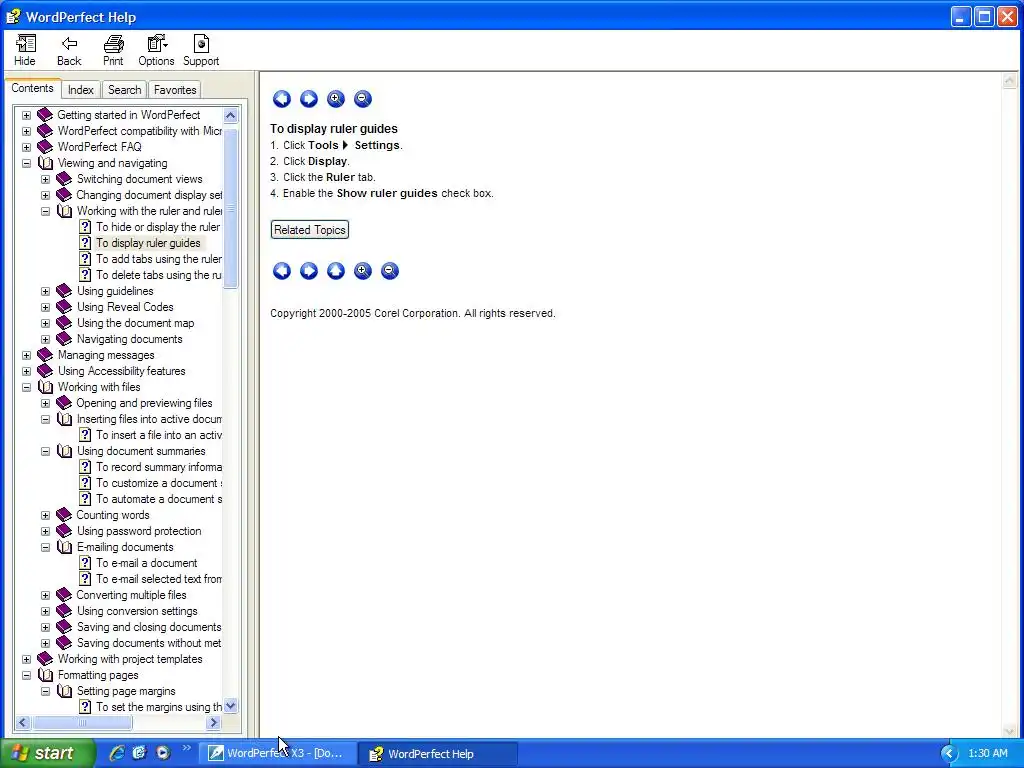Expand Working with project templates node

(x=26, y=659)
